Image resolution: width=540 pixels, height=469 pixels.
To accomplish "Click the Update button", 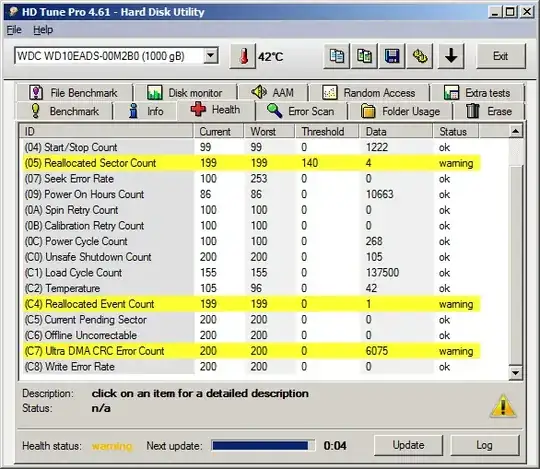I will tap(408, 445).
